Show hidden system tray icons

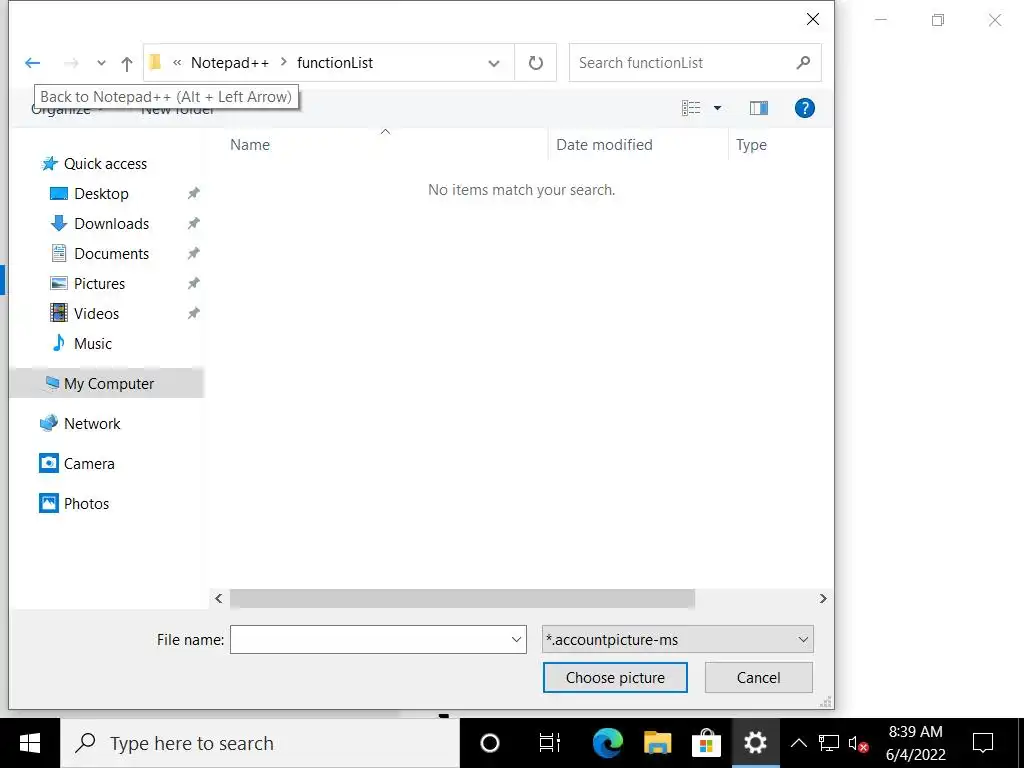tap(799, 743)
